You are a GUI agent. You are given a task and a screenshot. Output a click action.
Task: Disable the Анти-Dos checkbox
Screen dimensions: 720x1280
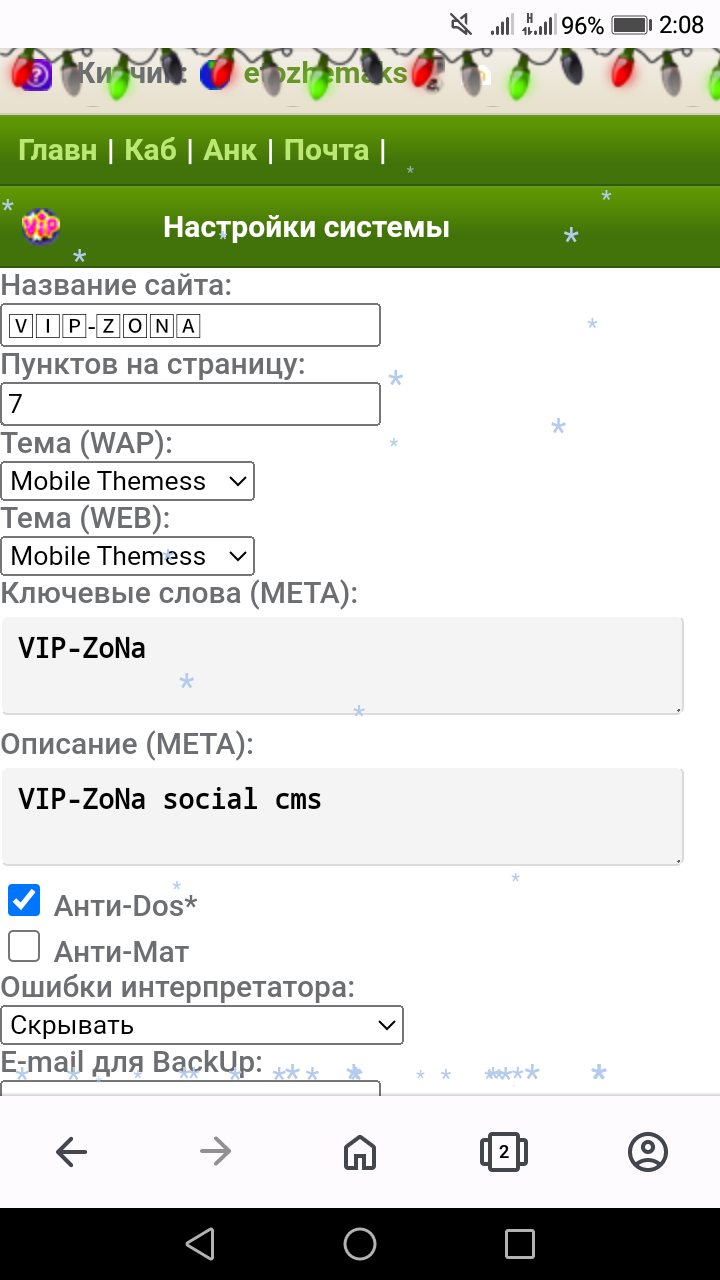24,901
